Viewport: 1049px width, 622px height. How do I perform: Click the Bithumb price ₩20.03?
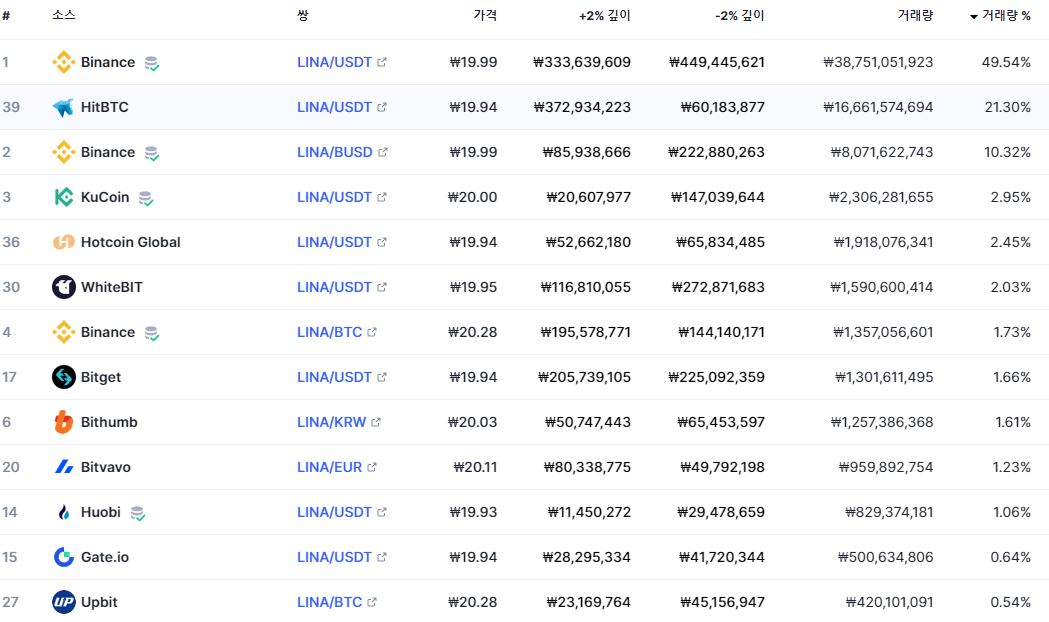[x=472, y=422]
